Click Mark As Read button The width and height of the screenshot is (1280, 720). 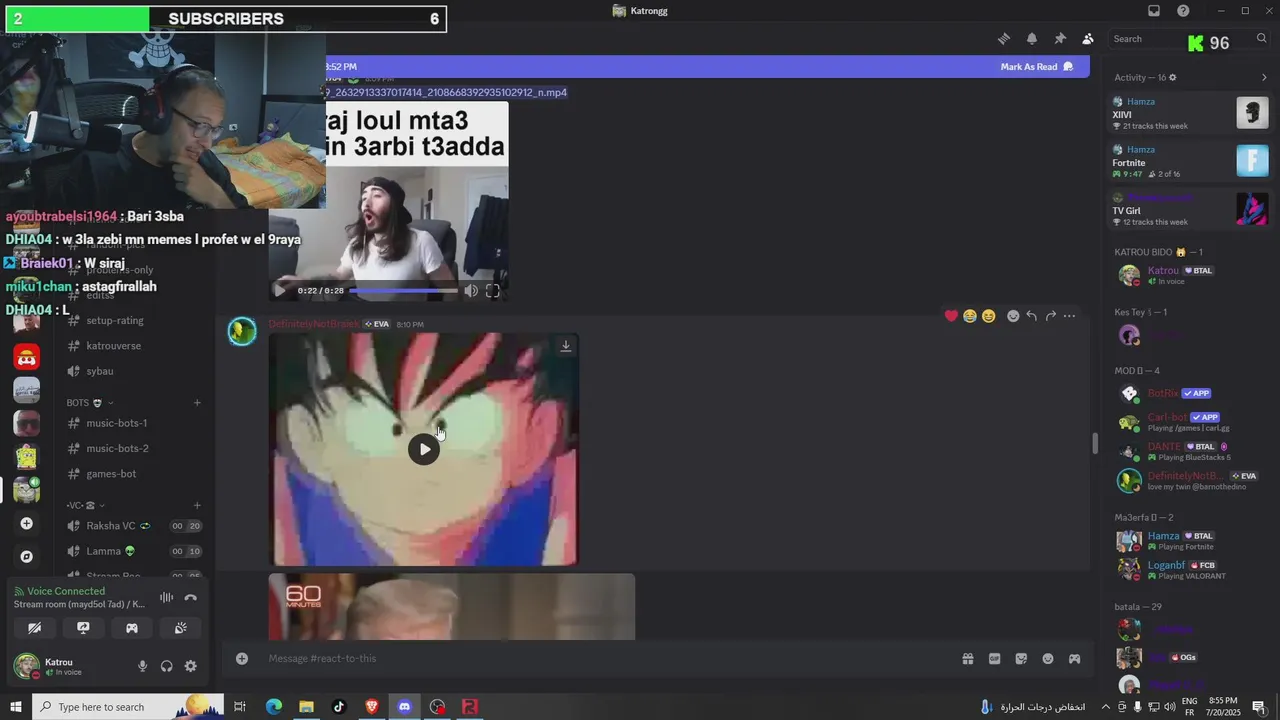pos(1037,67)
